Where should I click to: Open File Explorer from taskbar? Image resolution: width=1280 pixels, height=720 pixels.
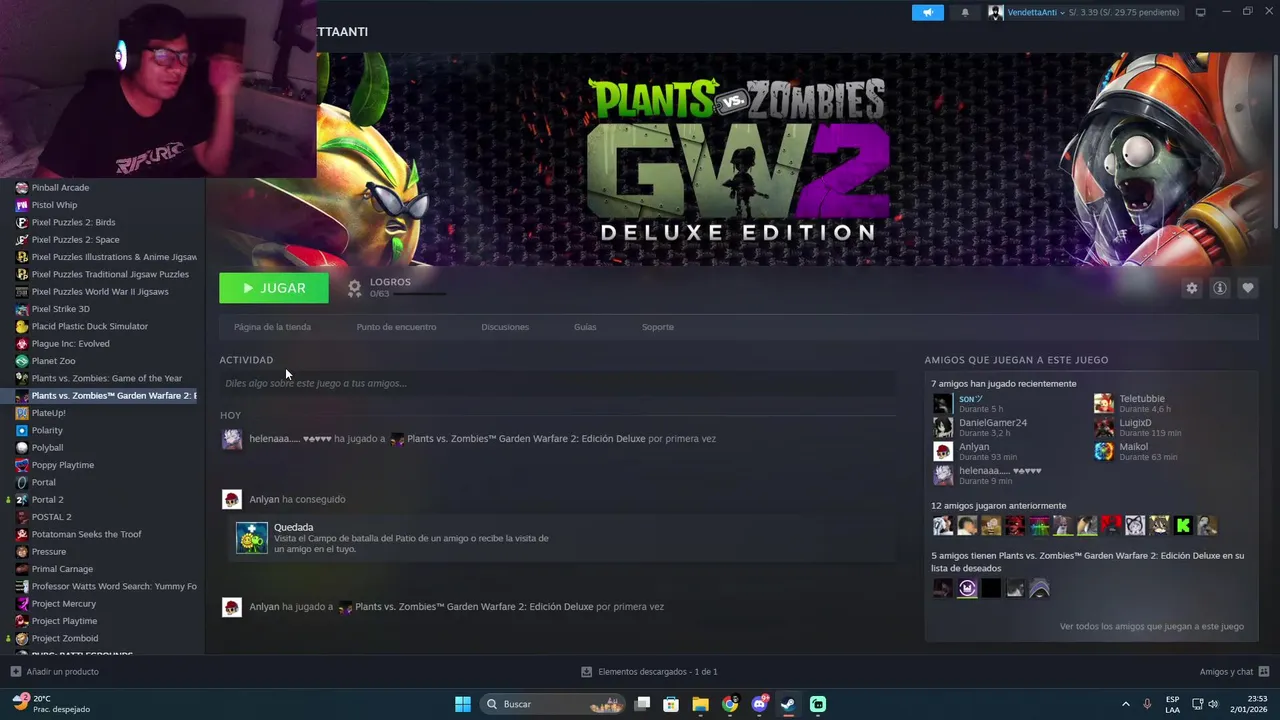tap(700, 704)
